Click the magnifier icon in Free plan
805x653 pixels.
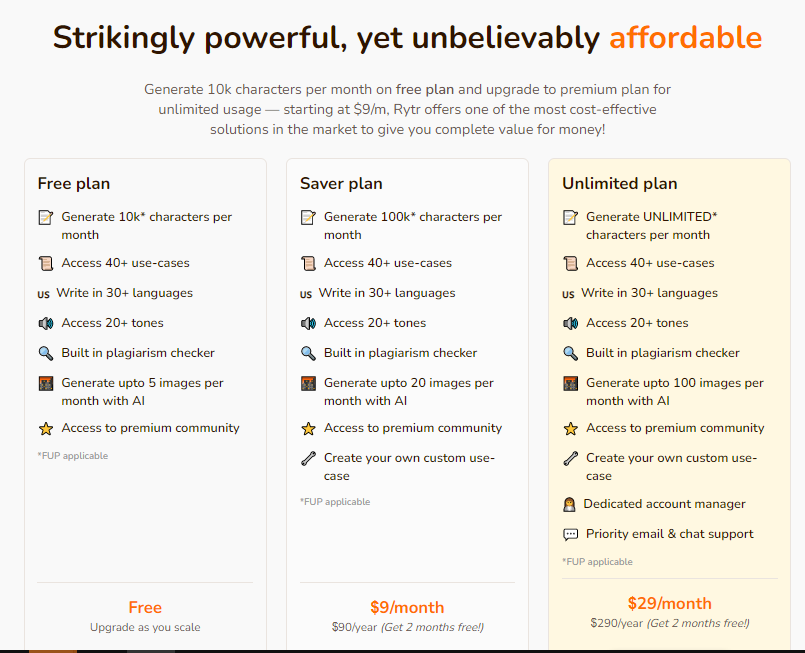(x=45, y=353)
